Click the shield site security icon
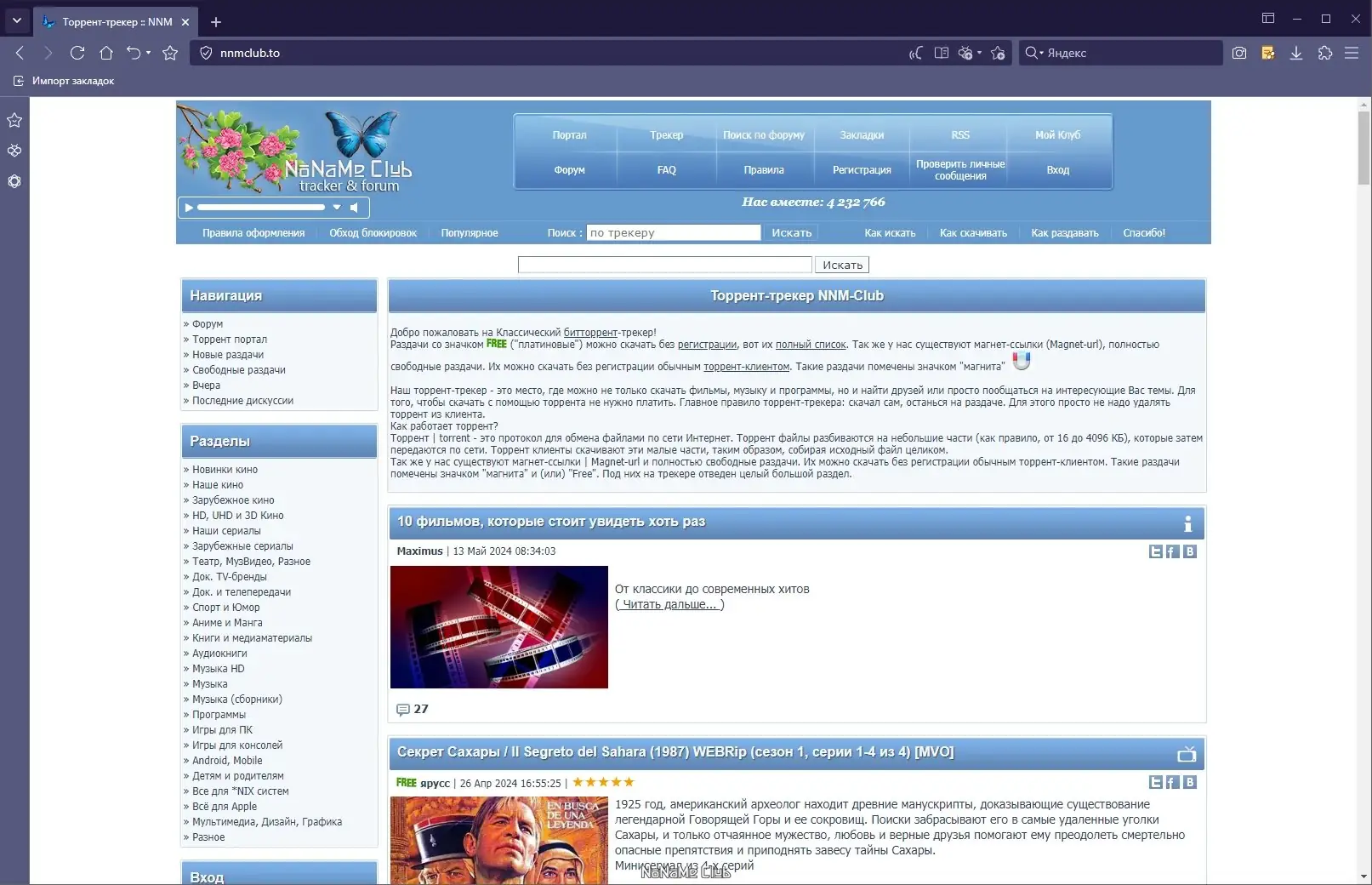 [x=206, y=53]
